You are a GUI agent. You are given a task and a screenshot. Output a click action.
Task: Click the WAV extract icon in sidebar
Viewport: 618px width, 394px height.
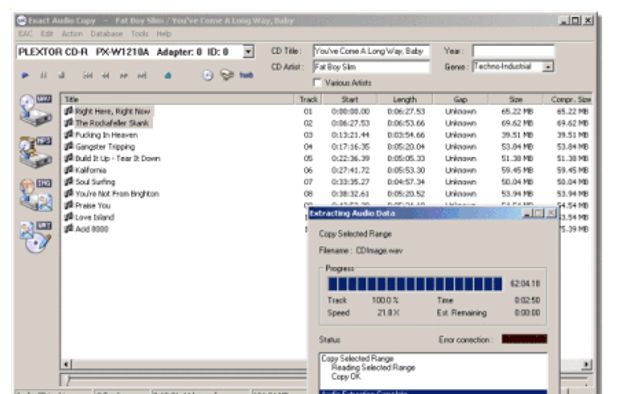(36, 110)
